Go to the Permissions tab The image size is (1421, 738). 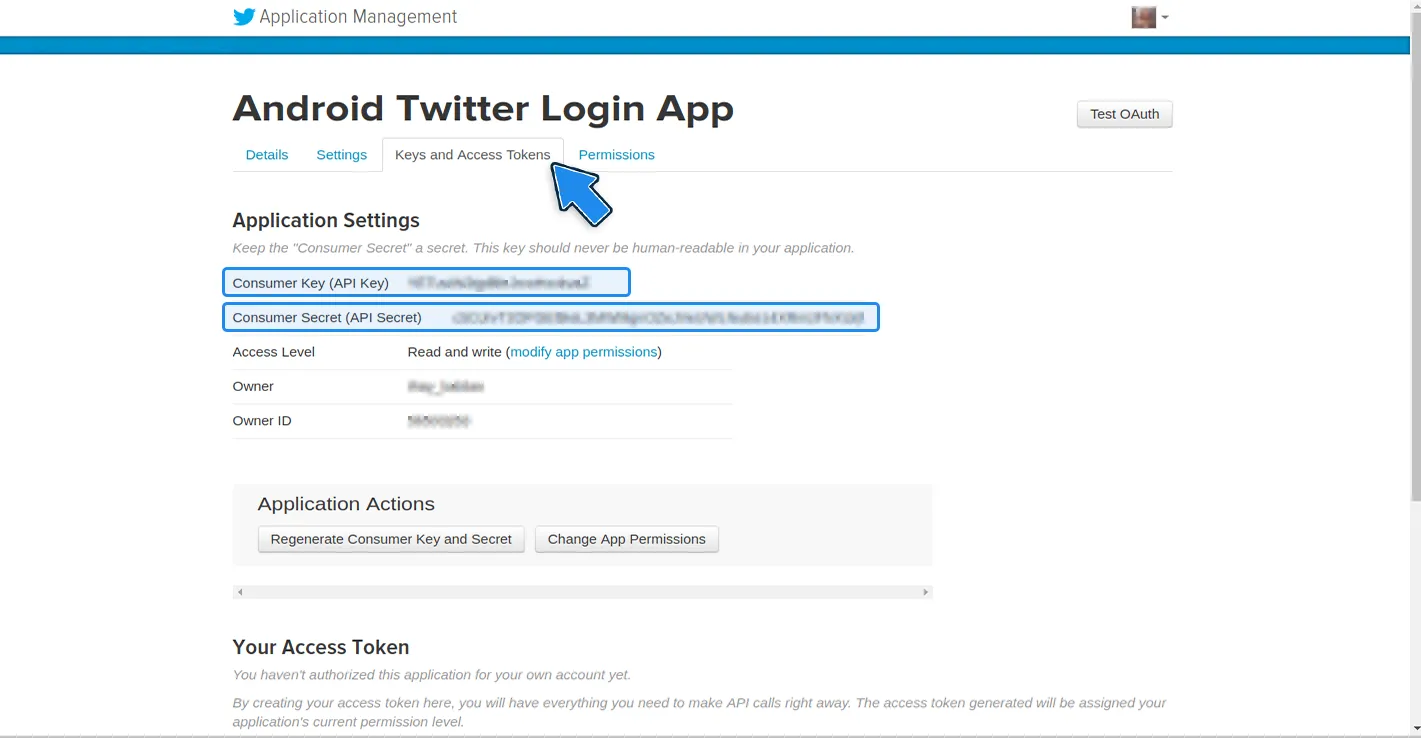[616, 155]
